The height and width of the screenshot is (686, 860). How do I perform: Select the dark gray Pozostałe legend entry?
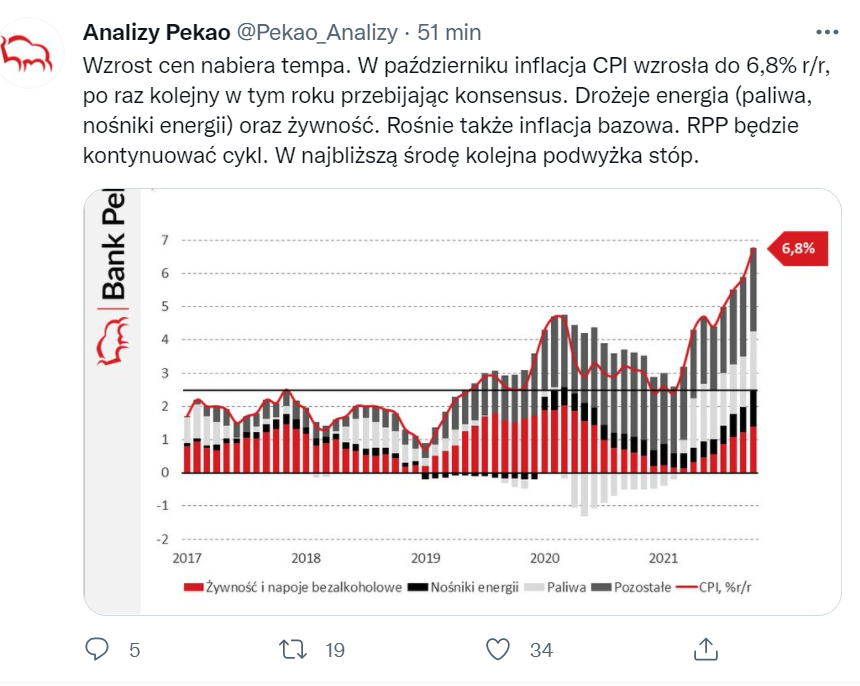coord(637,587)
